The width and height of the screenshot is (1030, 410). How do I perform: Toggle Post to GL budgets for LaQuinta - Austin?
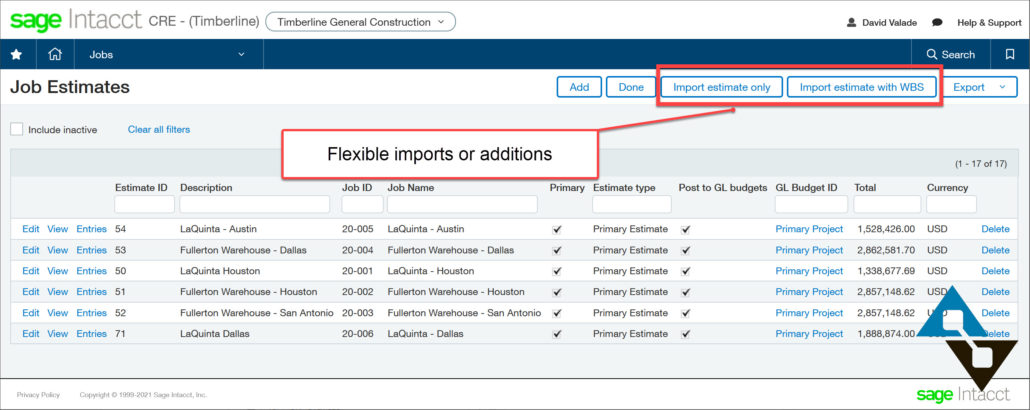[x=686, y=229]
